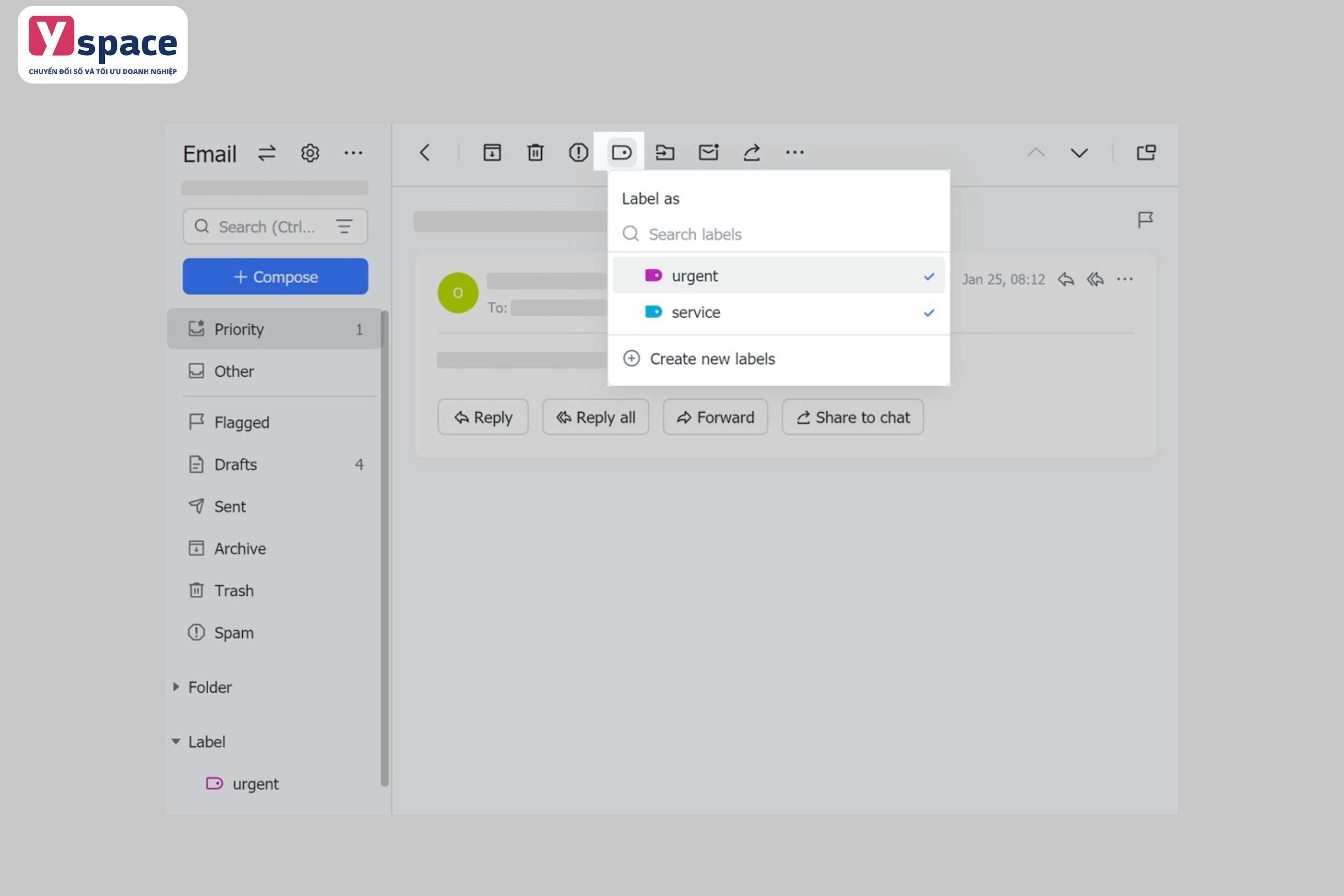Click the Reply all button
Image resolution: width=1344 pixels, height=896 pixels.
595,417
